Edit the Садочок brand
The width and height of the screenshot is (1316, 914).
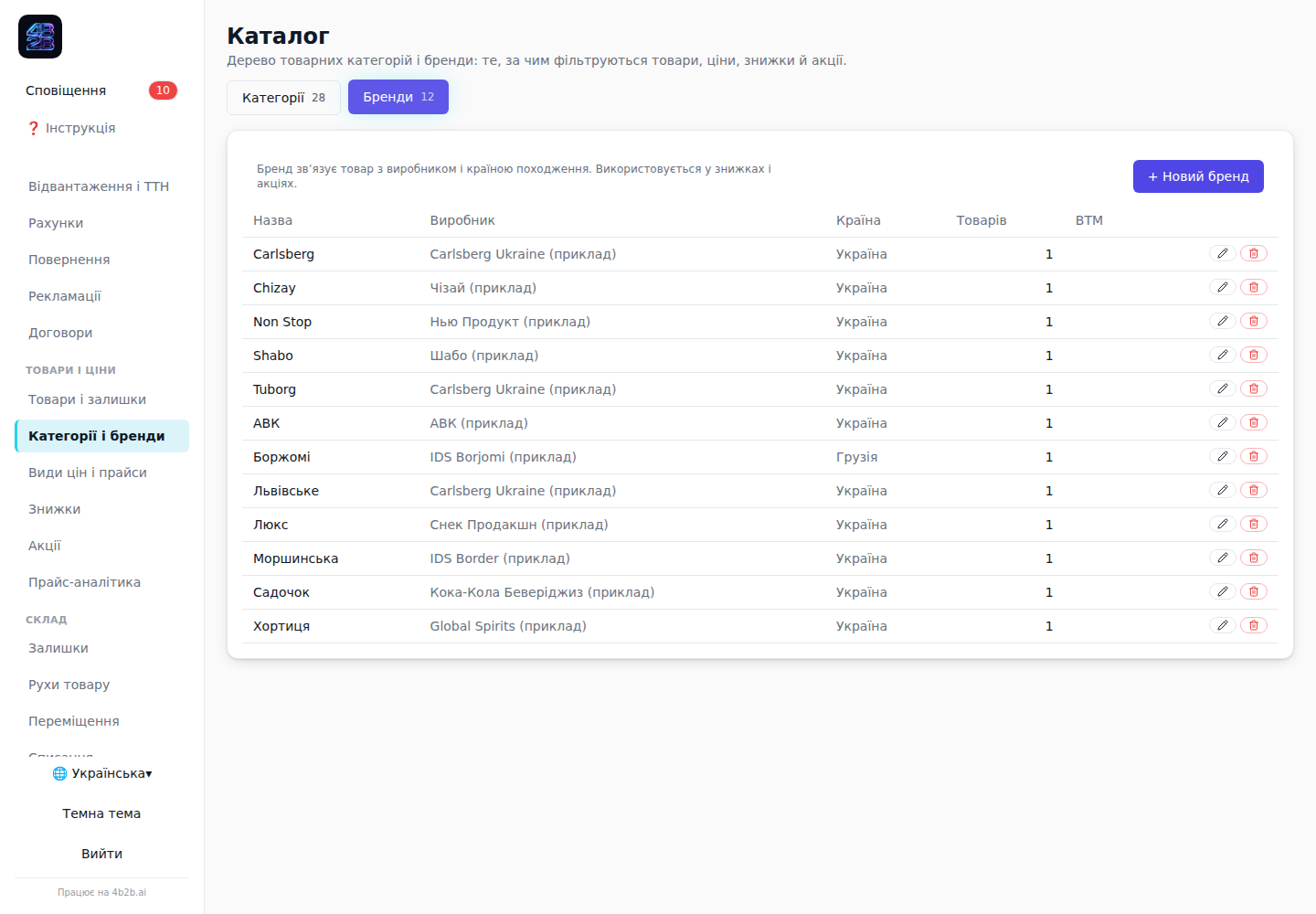pyautogui.click(x=1222, y=591)
